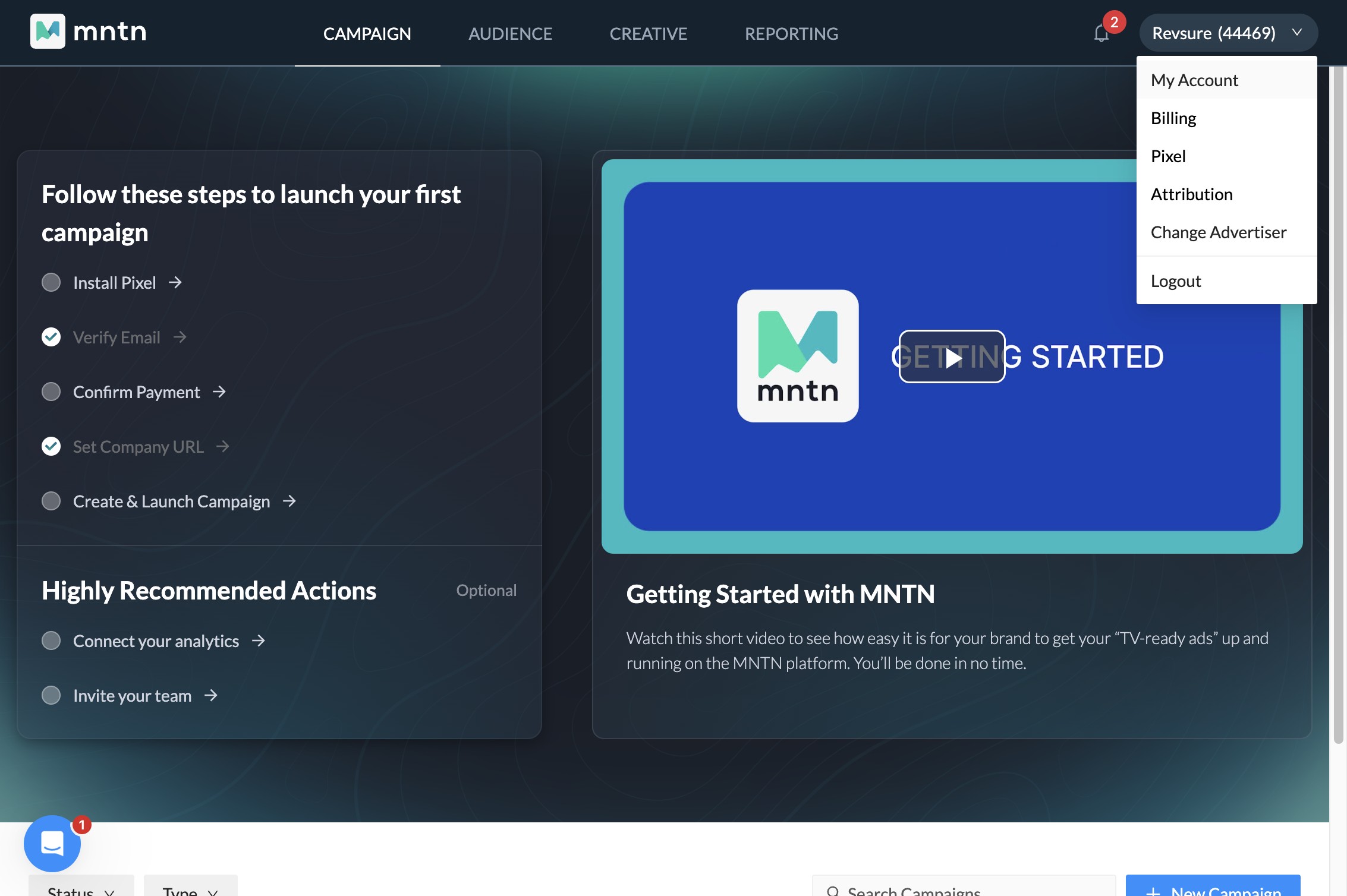Click arrow beside Connect your analytics
Image resolution: width=1347 pixels, height=896 pixels.
[259, 641]
